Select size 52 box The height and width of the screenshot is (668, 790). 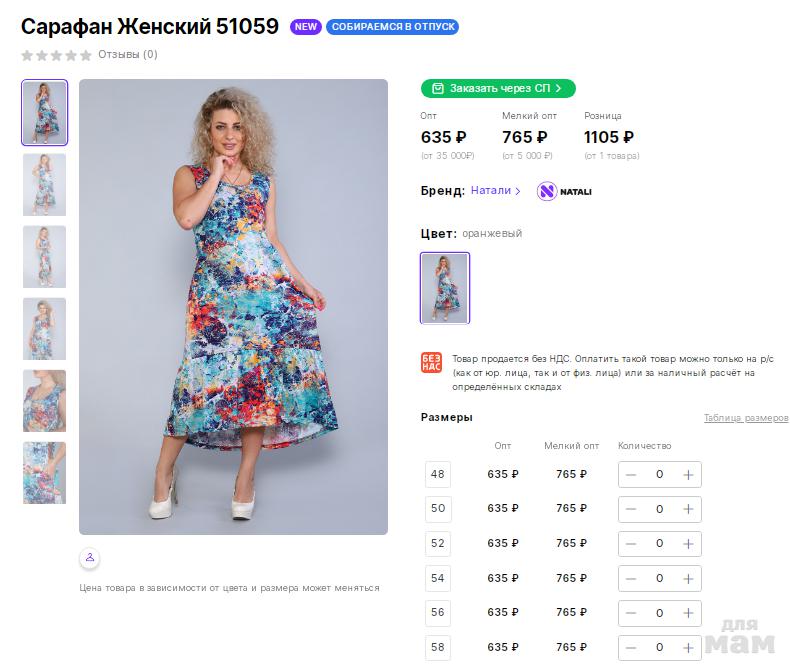(437, 544)
